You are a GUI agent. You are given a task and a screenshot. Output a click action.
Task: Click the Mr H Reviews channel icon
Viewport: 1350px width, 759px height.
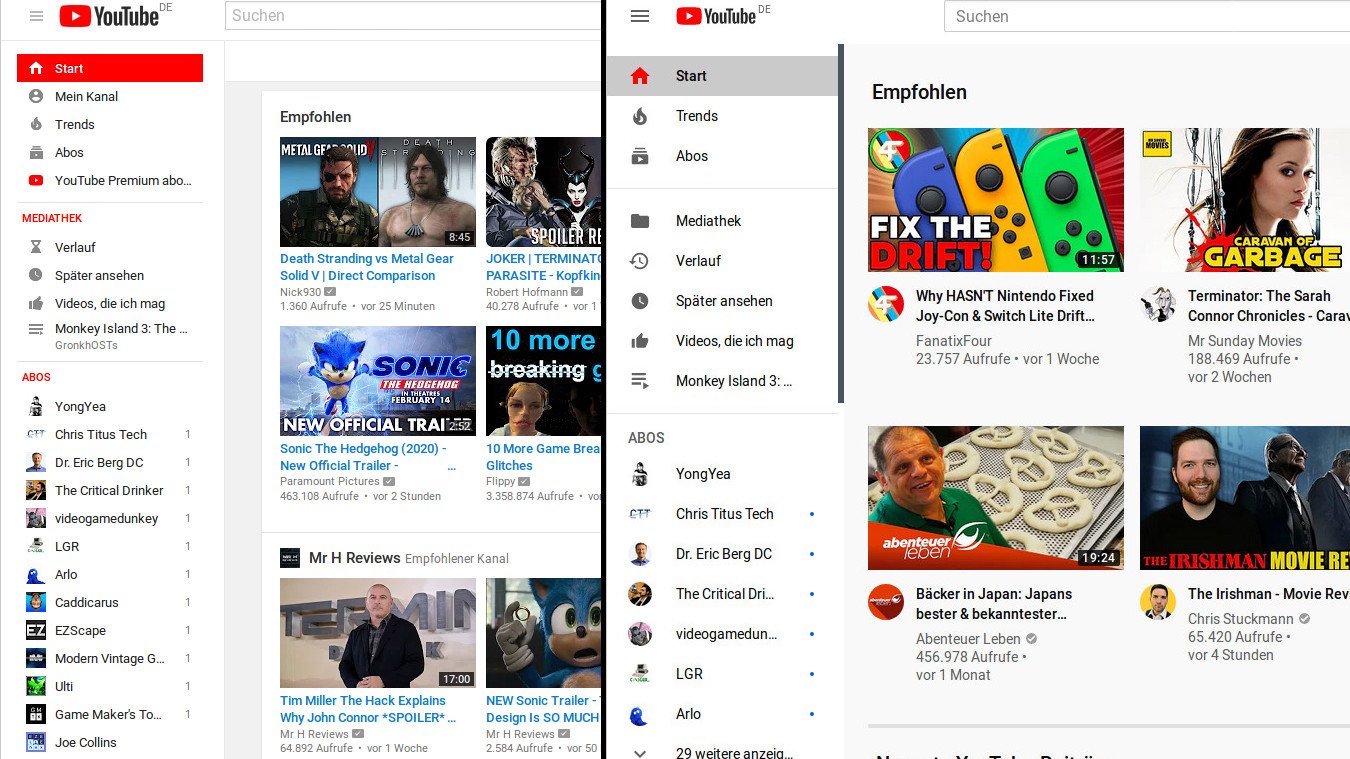tap(290, 558)
